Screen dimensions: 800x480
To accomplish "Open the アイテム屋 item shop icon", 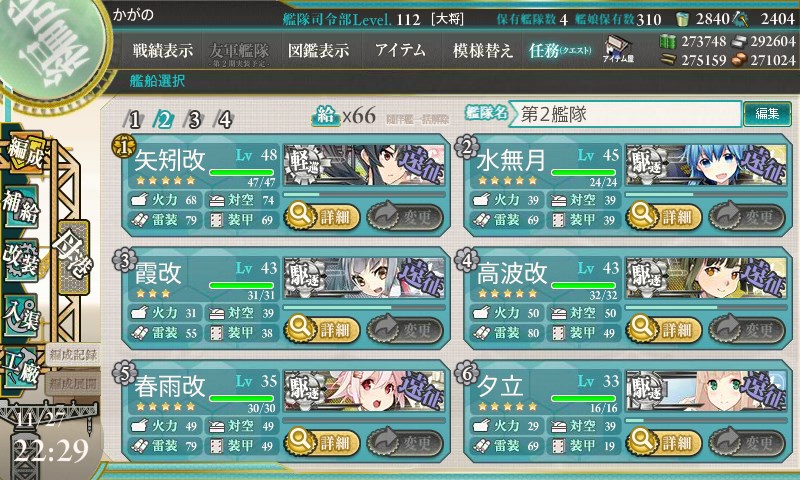I will click(x=617, y=49).
